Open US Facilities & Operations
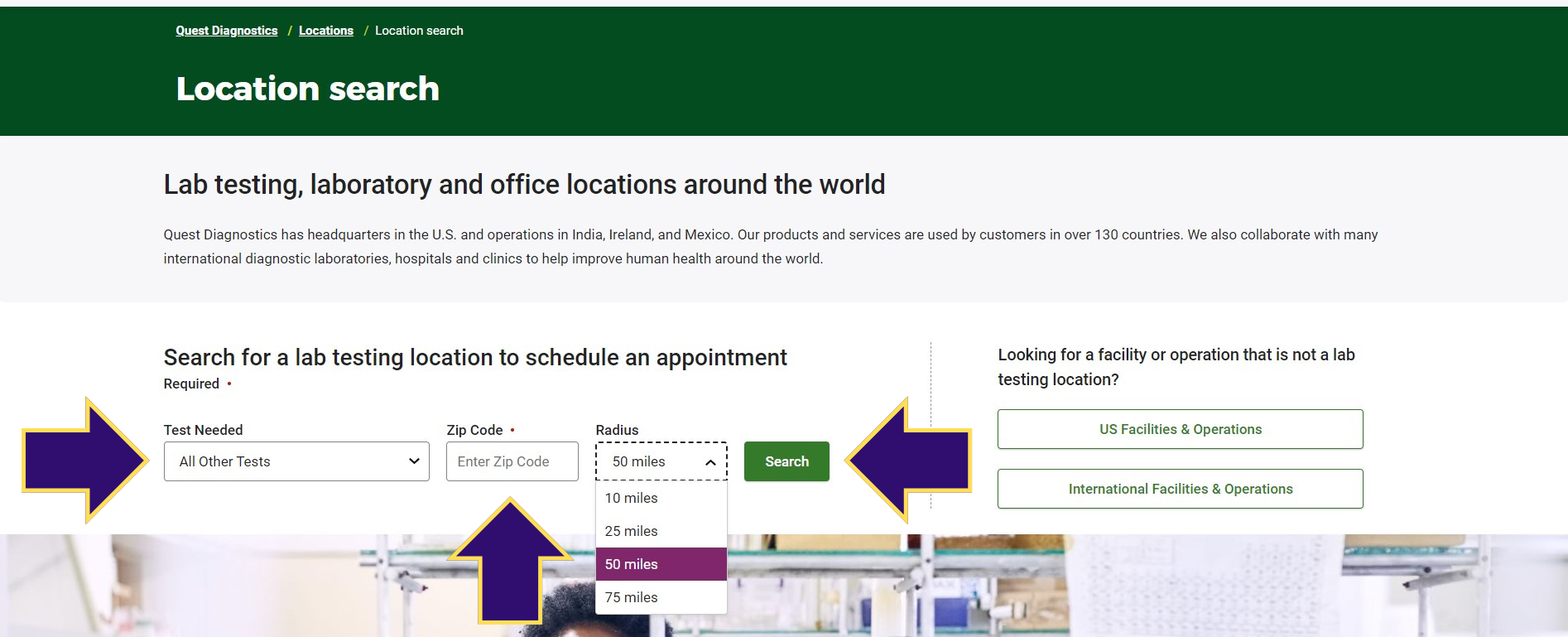1568x637 pixels. click(1180, 429)
